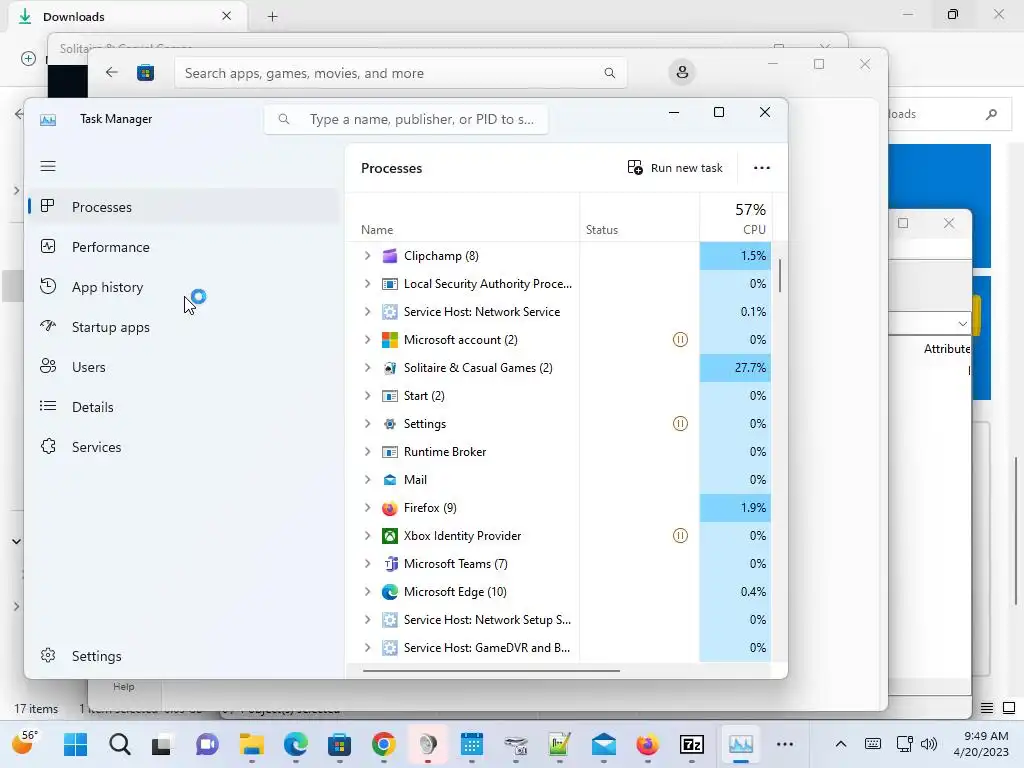Expand the Start (2) process group
The width and height of the screenshot is (1024, 768).
click(x=367, y=396)
